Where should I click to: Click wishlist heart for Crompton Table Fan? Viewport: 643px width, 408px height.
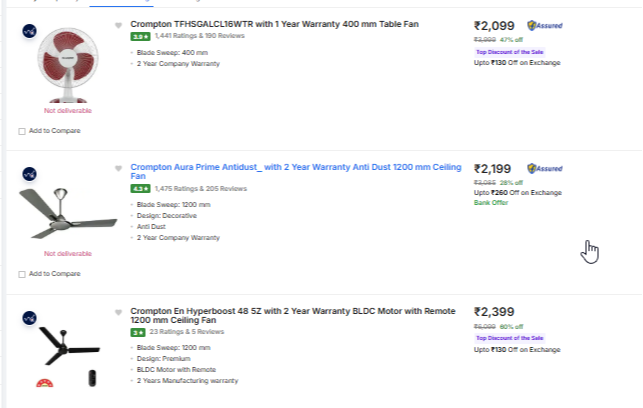tap(118, 25)
